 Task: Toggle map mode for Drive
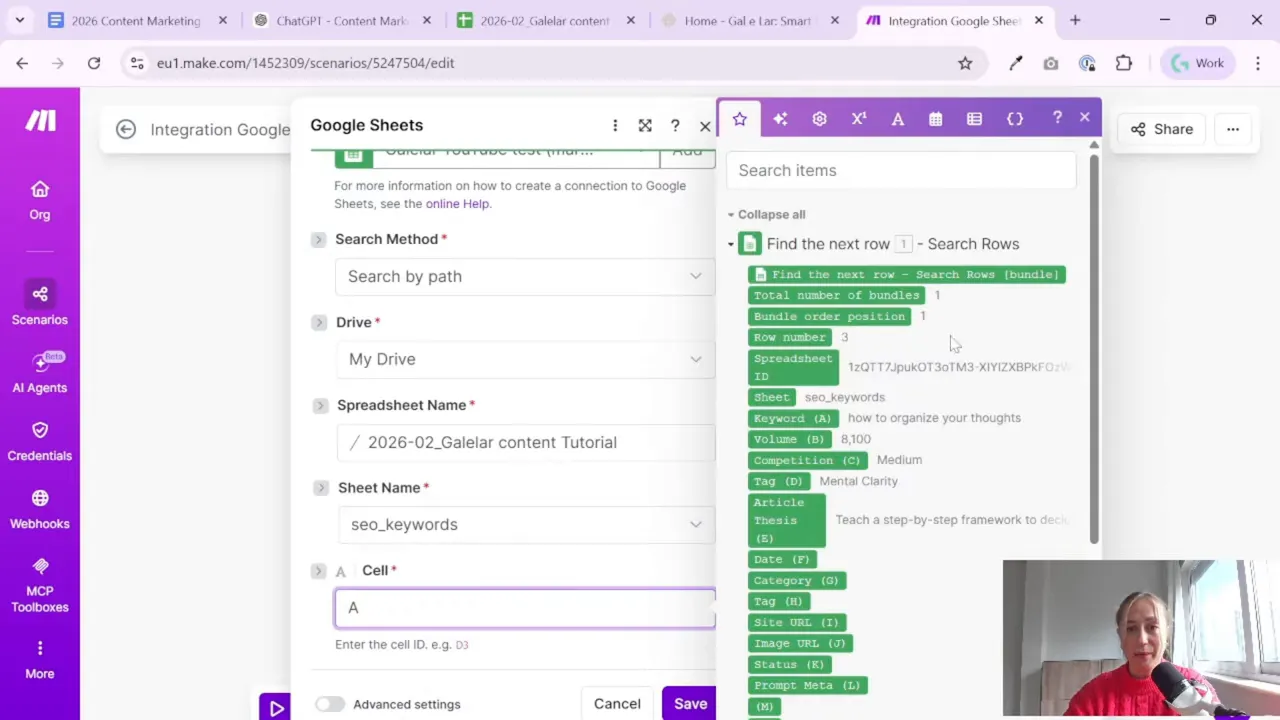[318, 322]
